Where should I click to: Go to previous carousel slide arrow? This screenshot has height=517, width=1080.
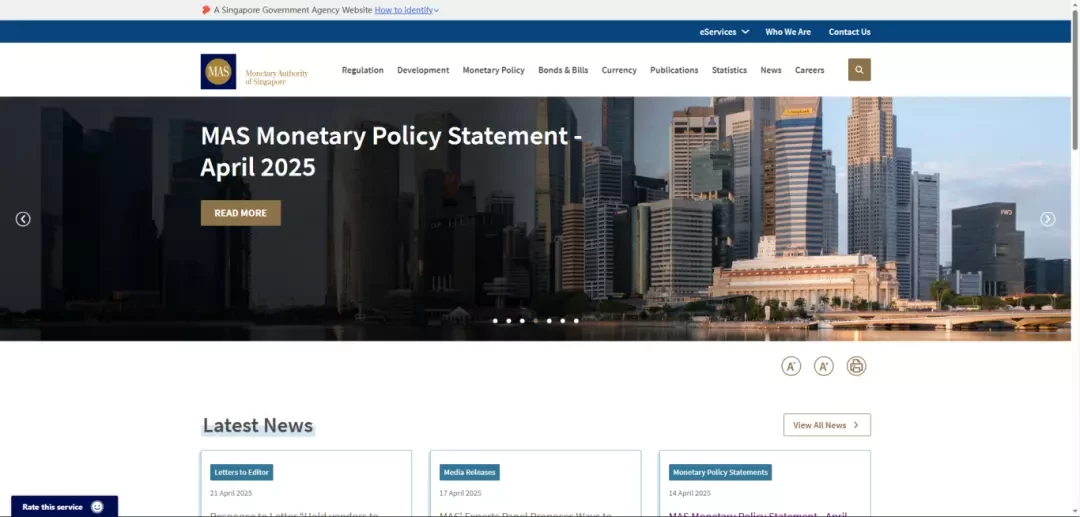(23, 219)
